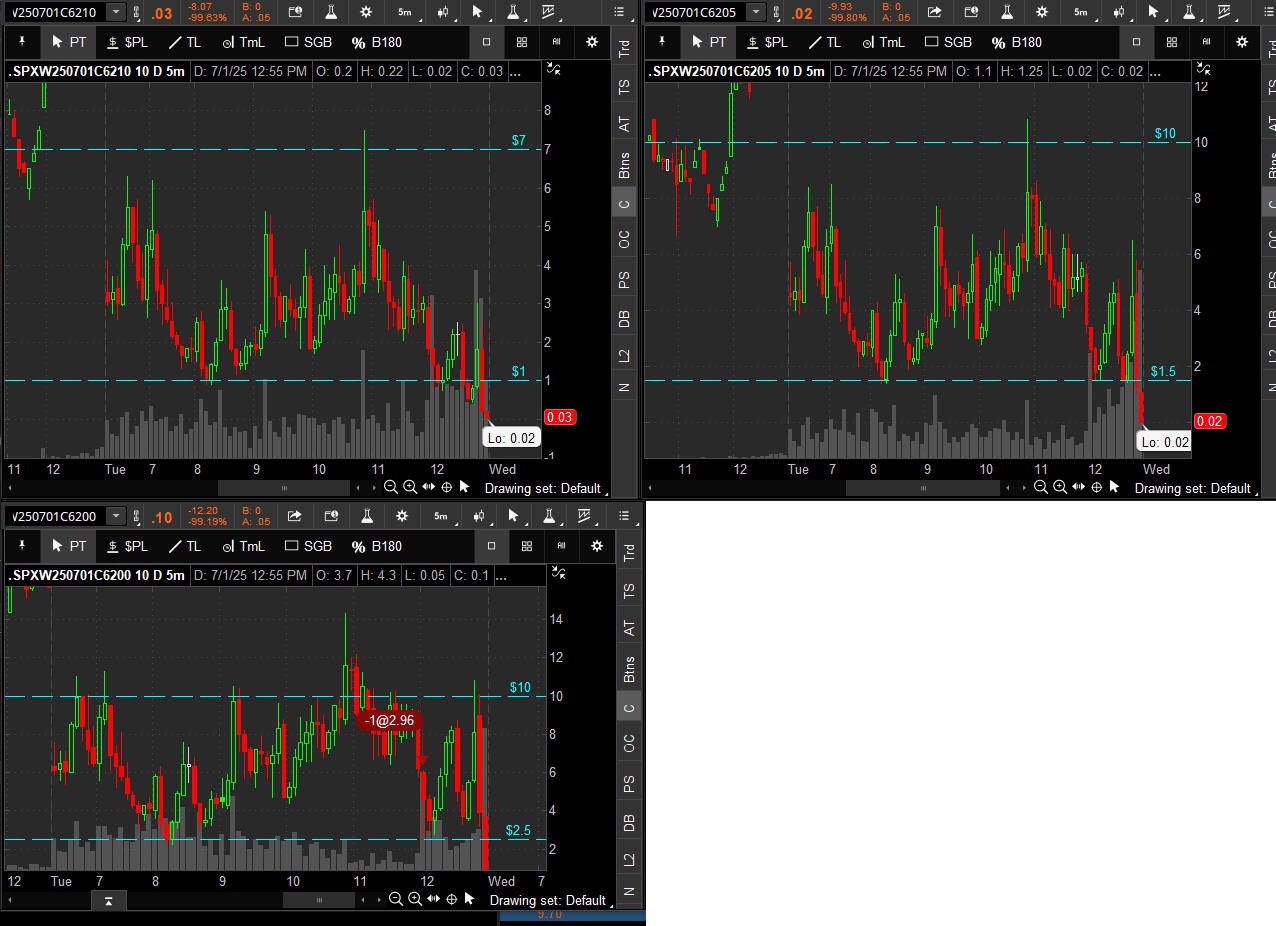The image size is (1276, 926).
Task: Click the -1@2.96 order label on C6200 chart
Action: [389, 720]
